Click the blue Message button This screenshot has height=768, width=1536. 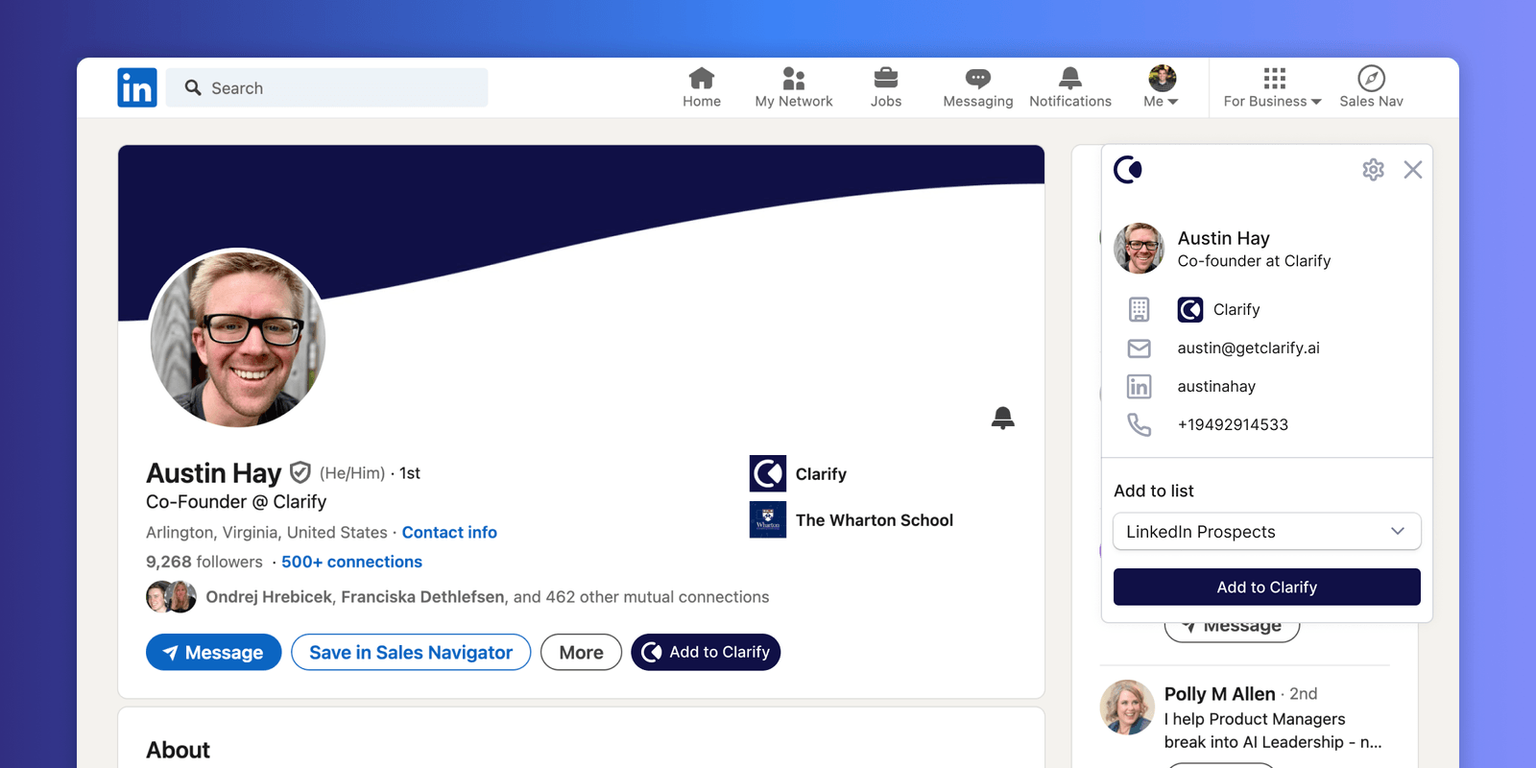pyautogui.click(x=214, y=652)
